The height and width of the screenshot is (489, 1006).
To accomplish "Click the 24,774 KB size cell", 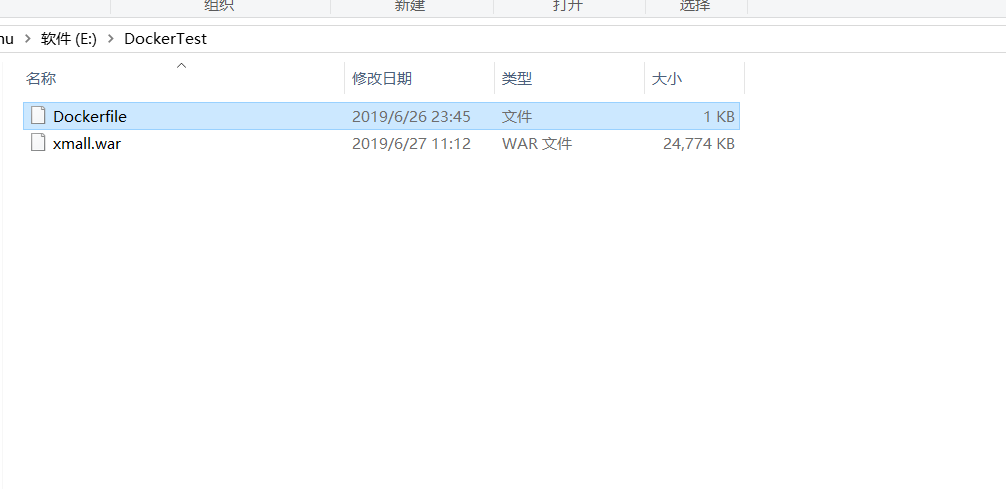I will (699, 144).
